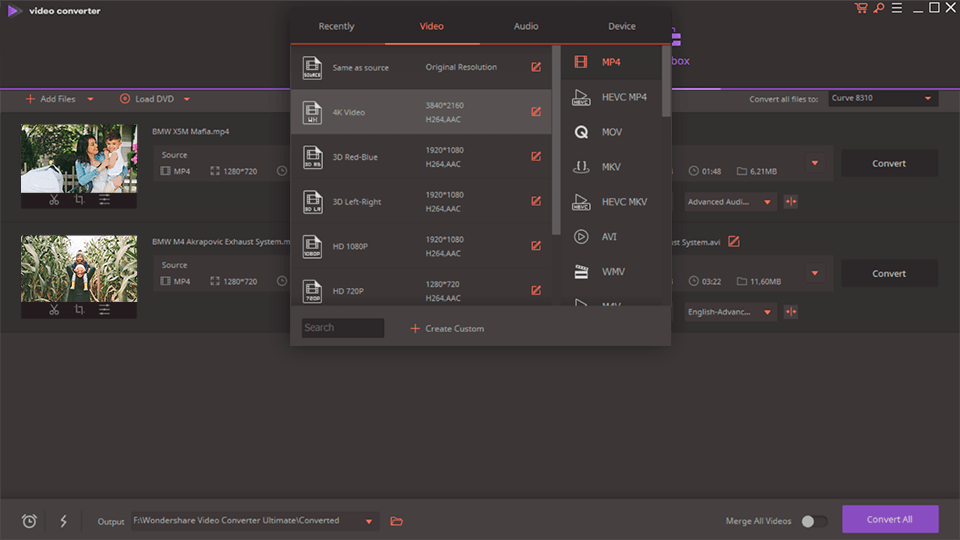Click the schedule alarm clock icon
Image resolution: width=960 pixels, height=540 pixels.
tap(30, 521)
